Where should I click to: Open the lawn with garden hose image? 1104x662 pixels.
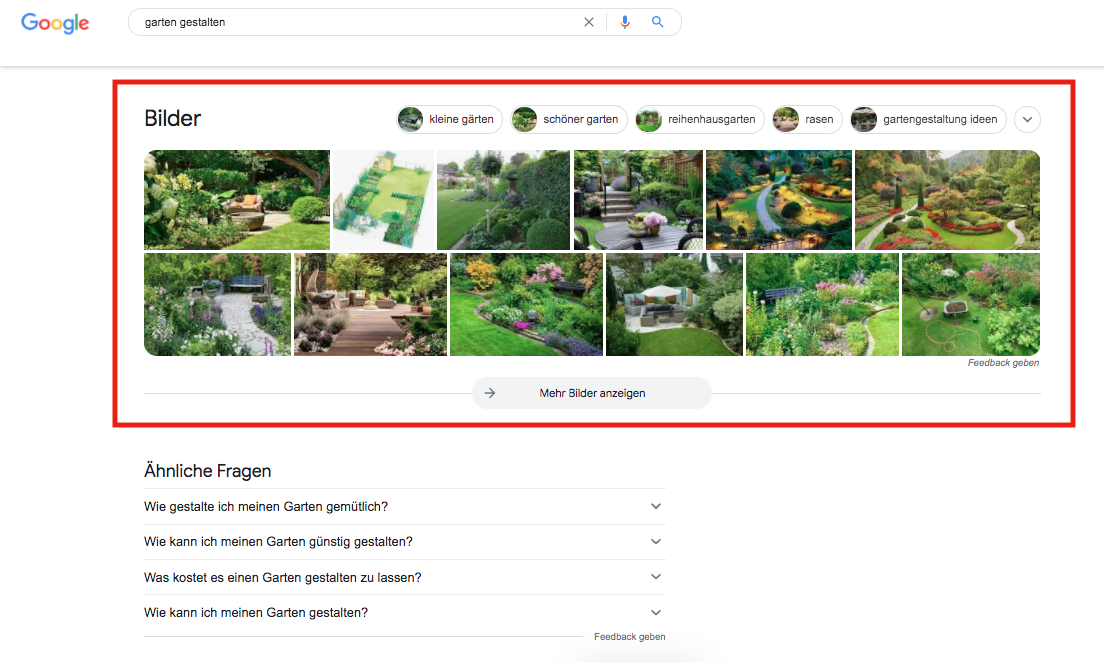point(971,304)
